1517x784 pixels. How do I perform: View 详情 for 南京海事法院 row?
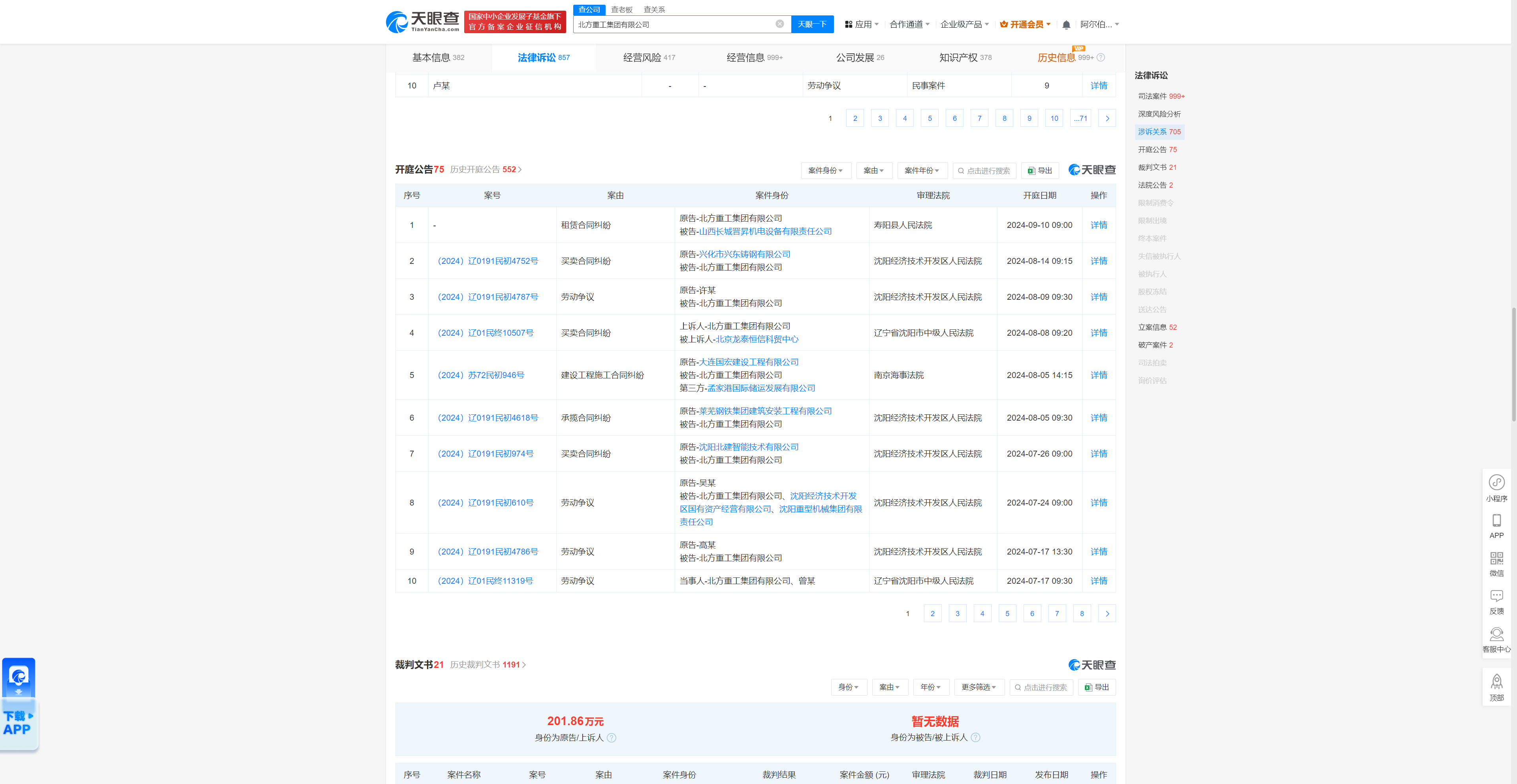[1098, 375]
